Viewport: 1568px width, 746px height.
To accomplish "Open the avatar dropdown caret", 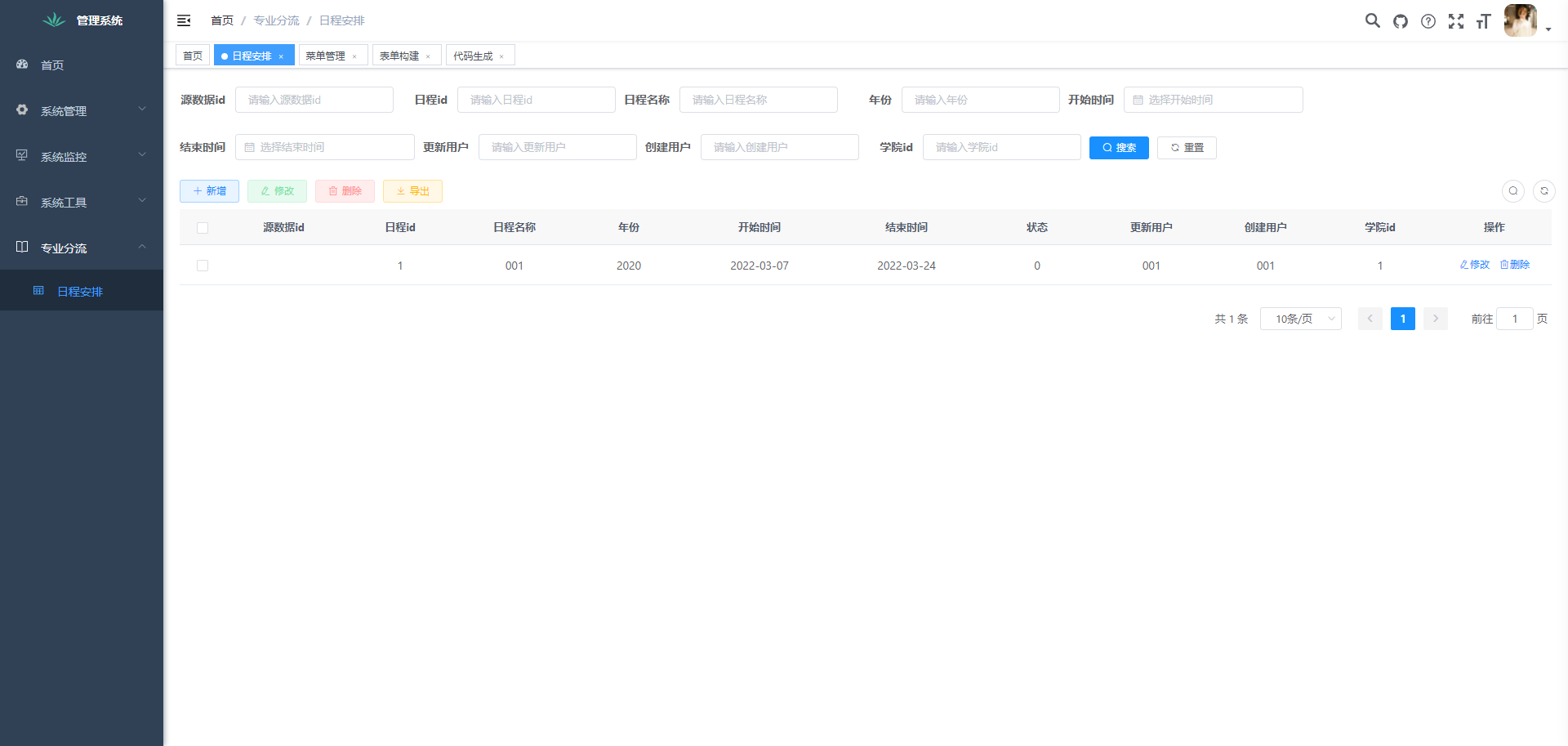I will point(1548,29).
